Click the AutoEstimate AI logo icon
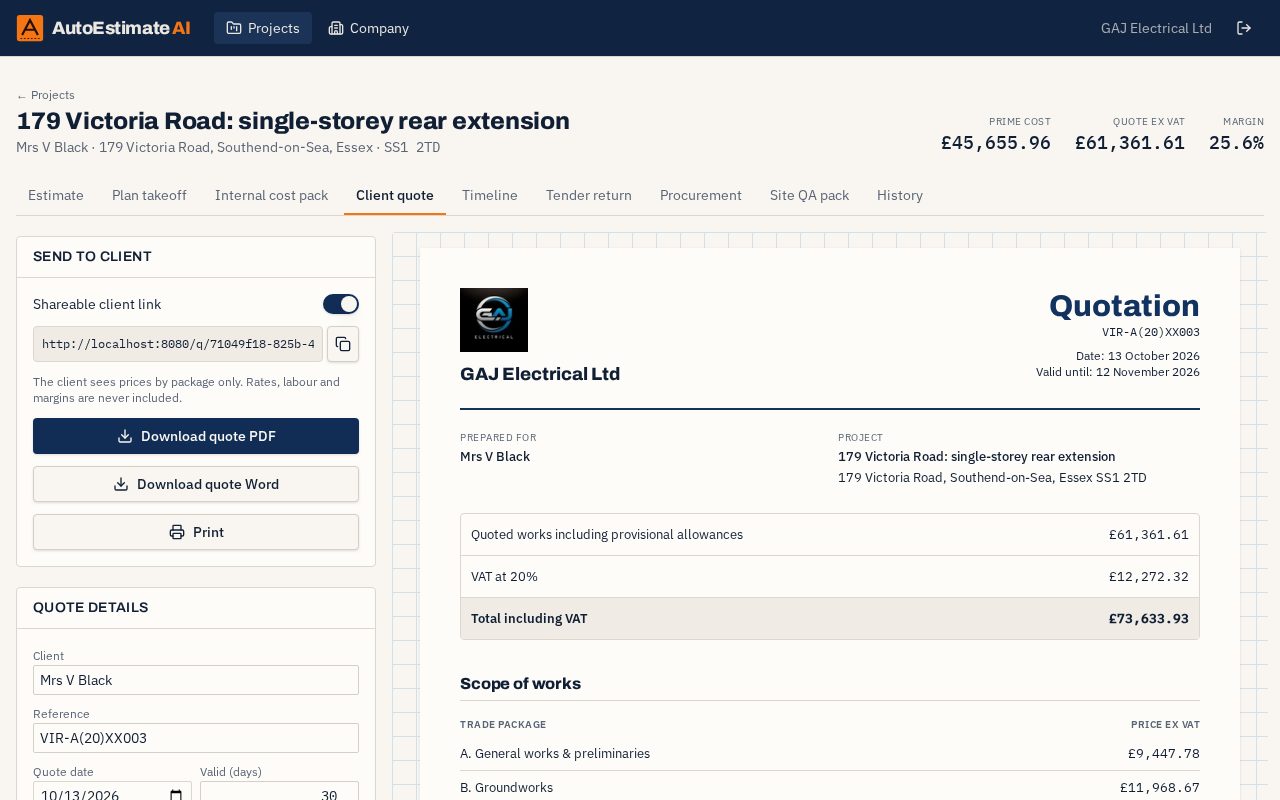This screenshot has height=800, width=1280. point(30,28)
